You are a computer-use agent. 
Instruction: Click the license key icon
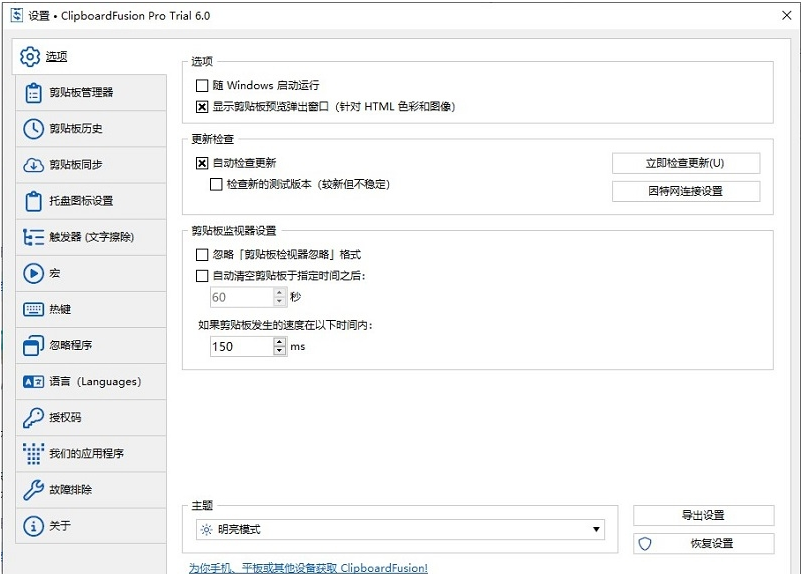pyautogui.click(x=33, y=417)
